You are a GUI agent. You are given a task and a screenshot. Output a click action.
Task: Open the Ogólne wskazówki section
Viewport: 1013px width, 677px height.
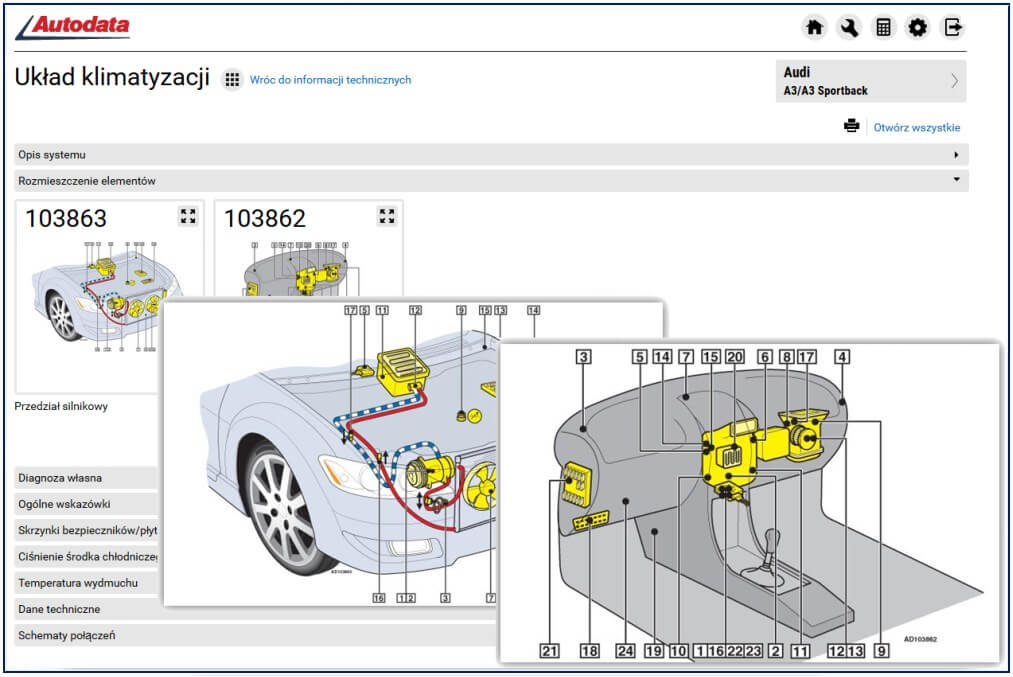pyautogui.click(x=86, y=504)
